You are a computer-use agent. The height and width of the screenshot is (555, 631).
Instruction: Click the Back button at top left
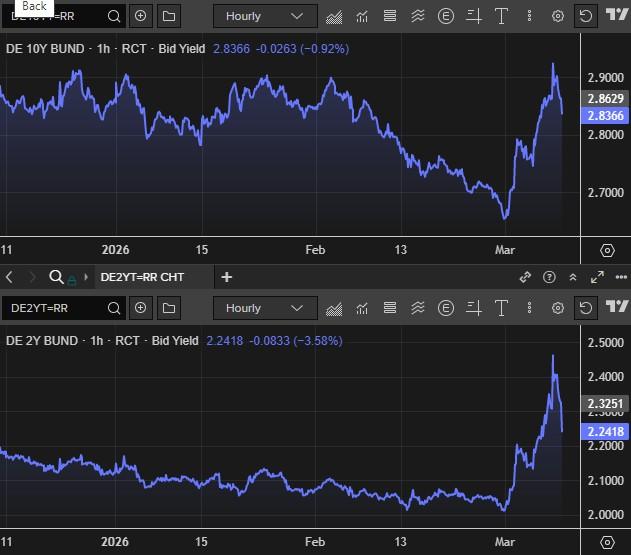(34, 6)
